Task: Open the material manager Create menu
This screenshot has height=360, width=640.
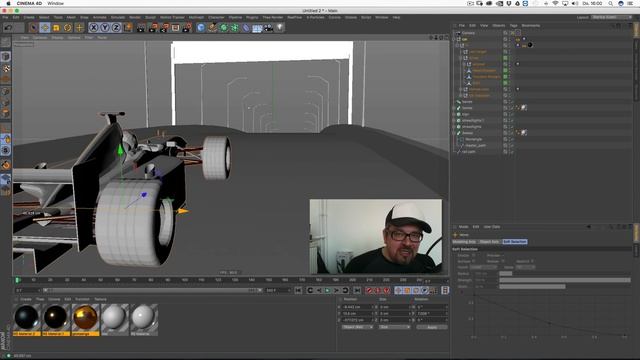Action: click(x=26, y=299)
